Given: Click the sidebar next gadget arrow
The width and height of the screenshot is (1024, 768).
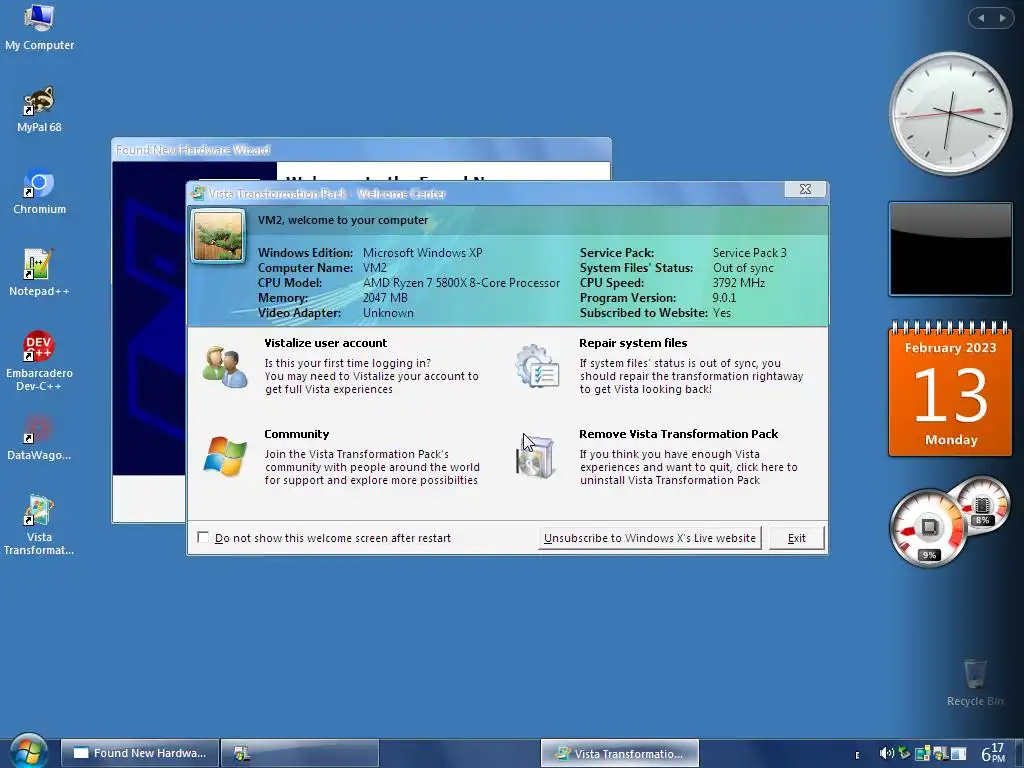Looking at the screenshot, I should 1002,18.
